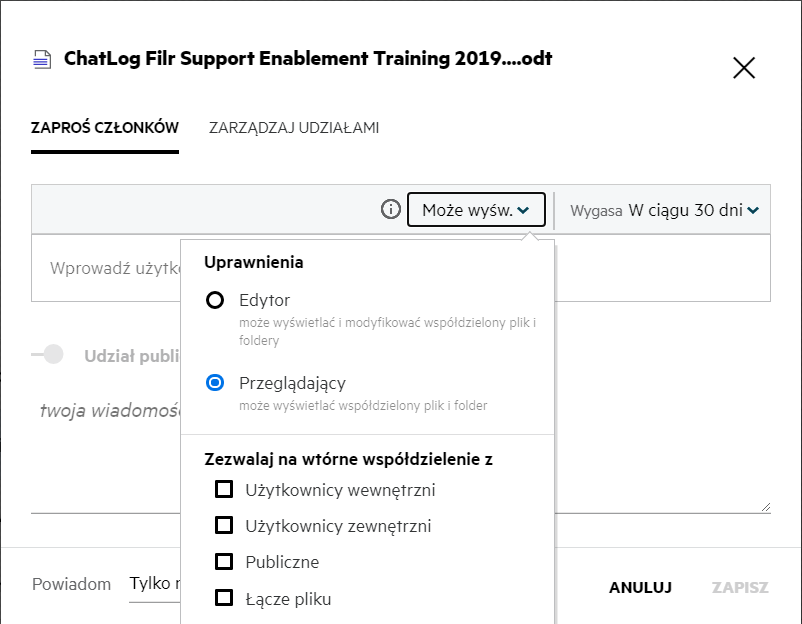Toggle the Udział publiczny switch
The width and height of the screenshot is (802, 624).
tap(48, 355)
